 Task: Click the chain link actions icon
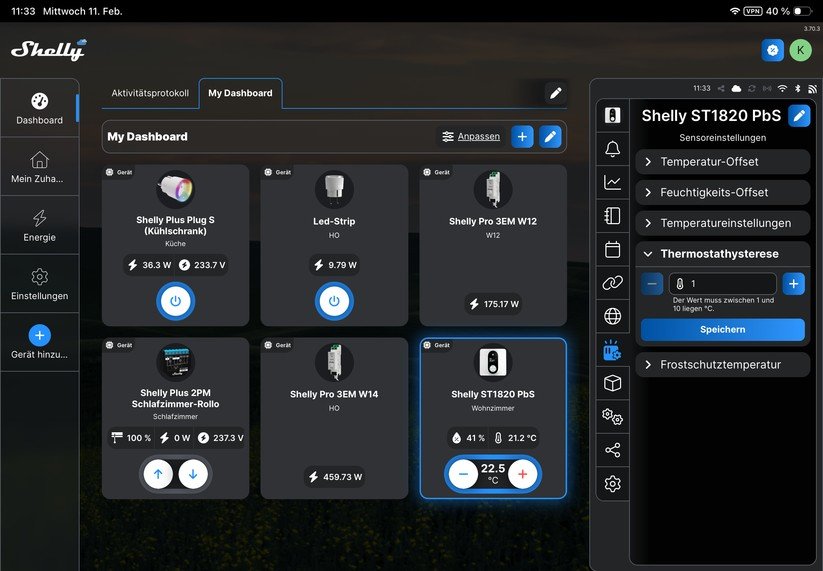point(612,283)
